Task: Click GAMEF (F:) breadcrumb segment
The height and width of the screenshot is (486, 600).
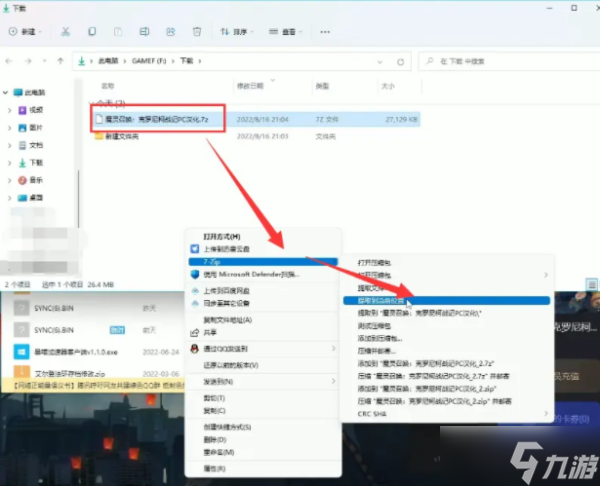Action: (149, 61)
